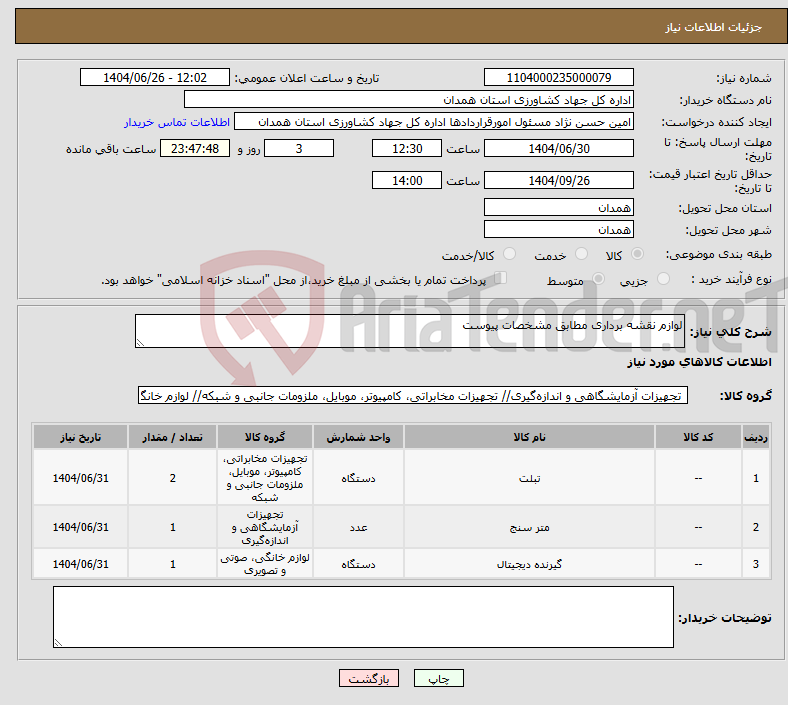This screenshot has height=705, width=788.
Task: Click the توضیحات خریدار buyer notes textarea
Action: pyautogui.click(x=363, y=617)
